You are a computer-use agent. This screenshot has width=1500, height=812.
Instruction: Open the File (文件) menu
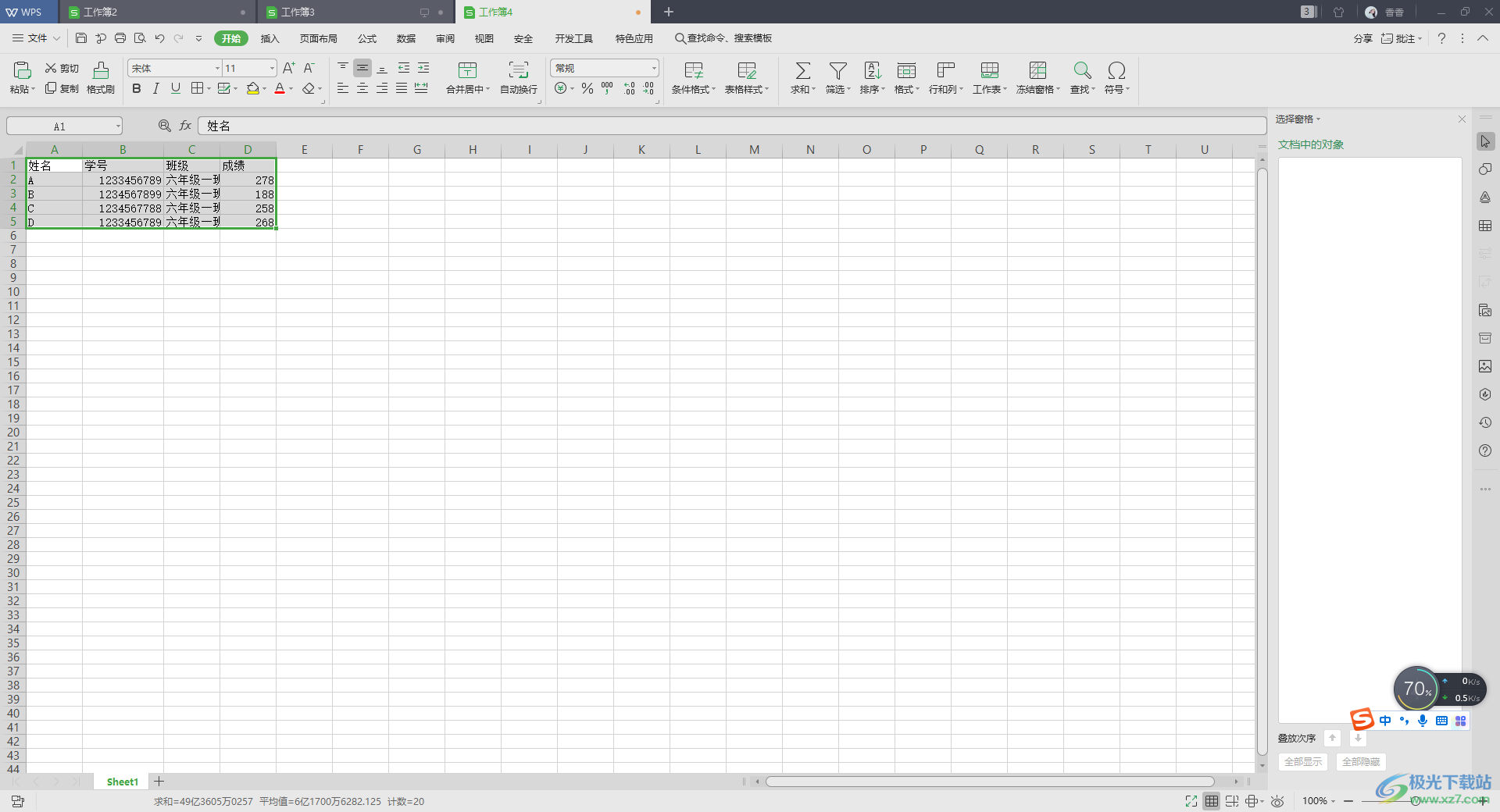click(x=36, y=37)
